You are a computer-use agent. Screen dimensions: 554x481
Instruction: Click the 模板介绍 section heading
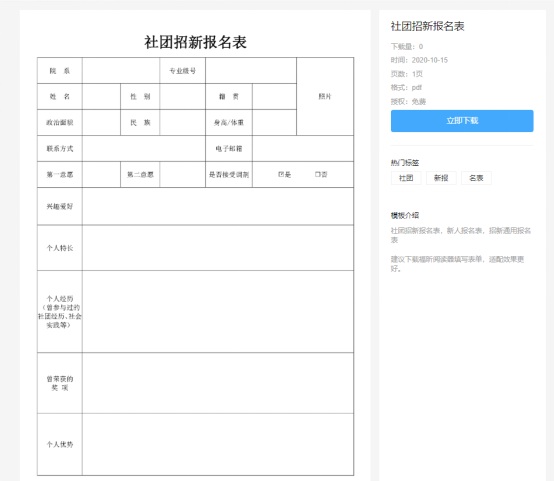pos(405,215)
